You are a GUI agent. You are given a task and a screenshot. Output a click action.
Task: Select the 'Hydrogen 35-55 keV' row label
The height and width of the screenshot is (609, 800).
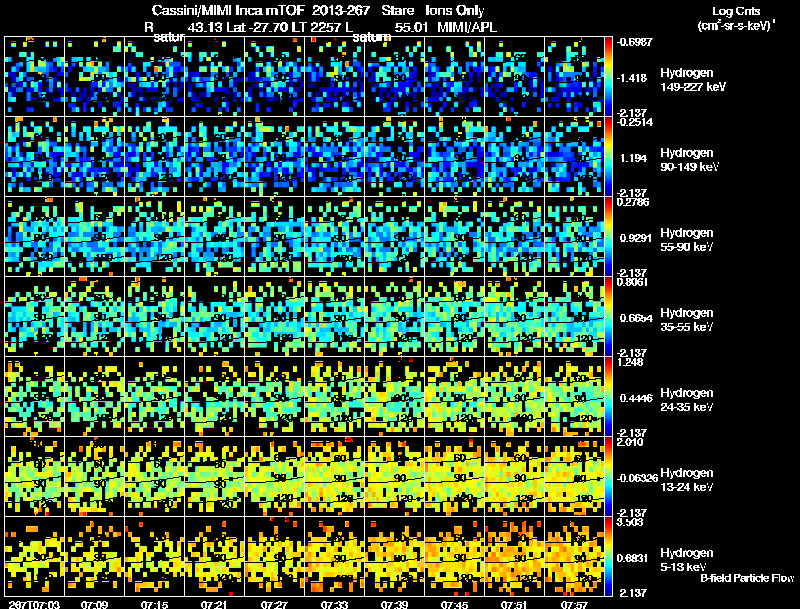[x=687, y=320]
